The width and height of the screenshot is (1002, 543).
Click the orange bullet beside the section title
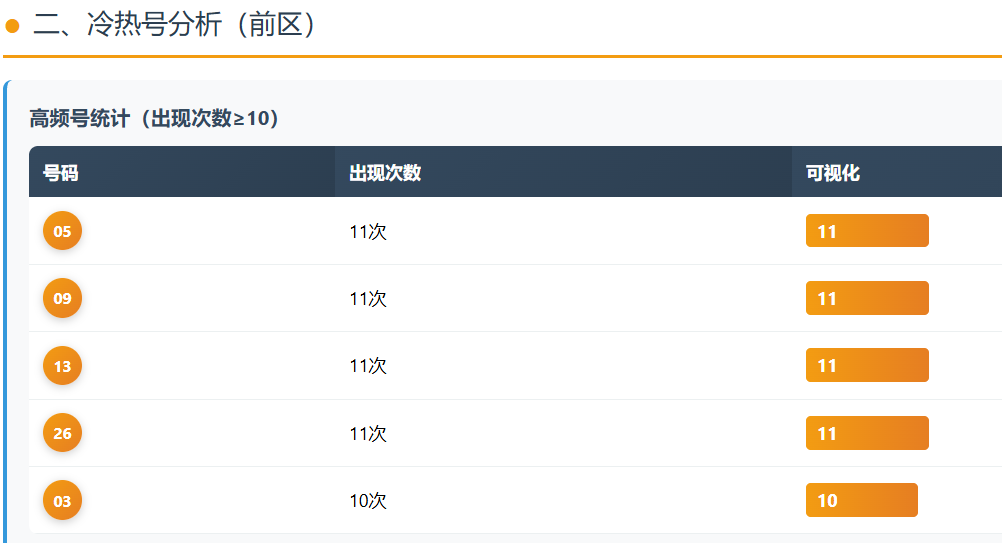pos(13,26)
